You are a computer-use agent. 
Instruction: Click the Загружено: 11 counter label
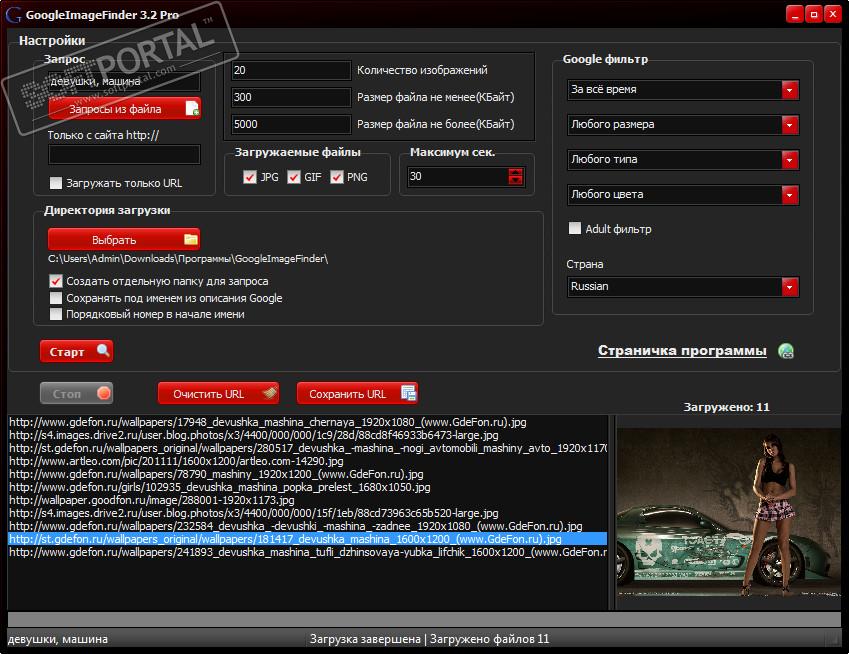pos(726,407)
